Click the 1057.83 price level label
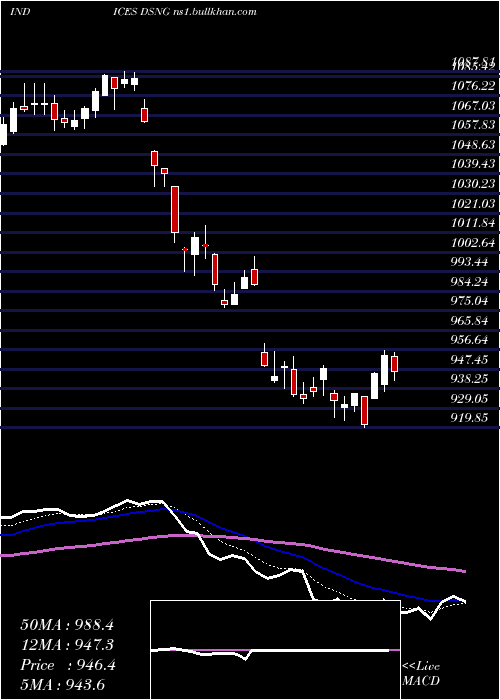Screen dimensions: 500x700 coord(473,125)
